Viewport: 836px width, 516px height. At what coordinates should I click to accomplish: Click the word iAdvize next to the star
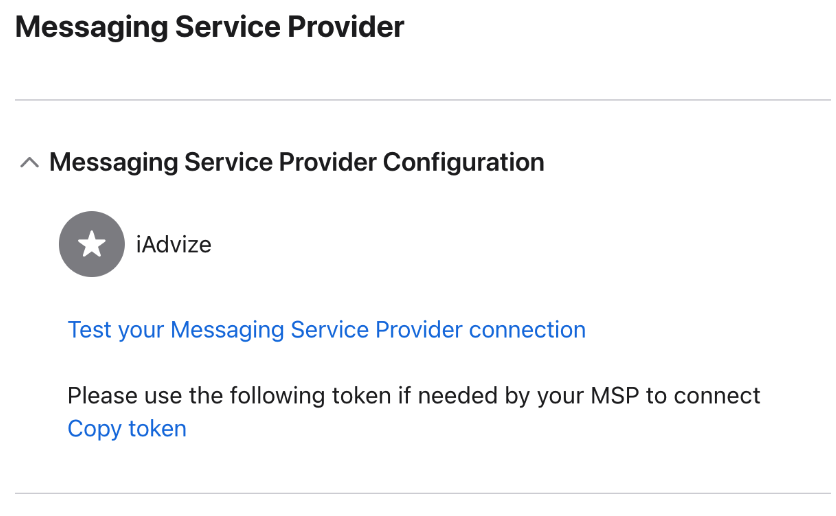click(174, 244)
